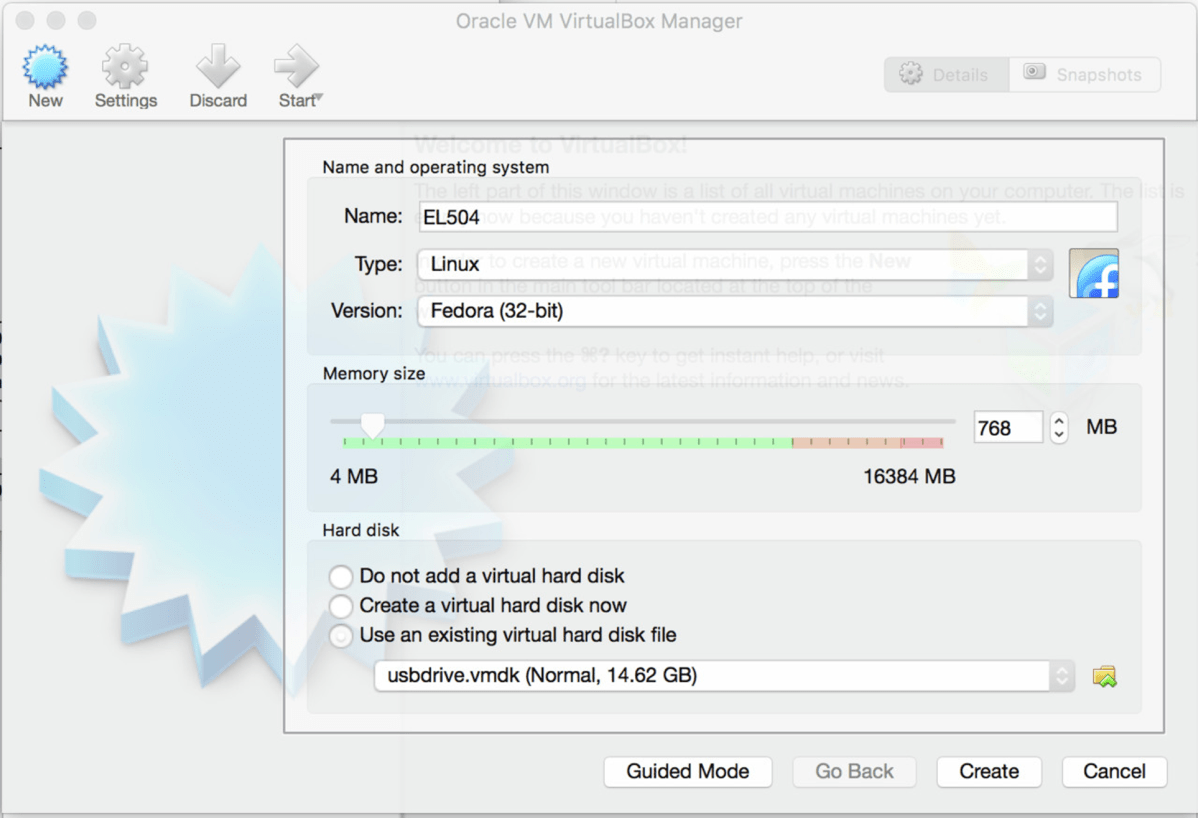Click the 16384 MB maximum label

point(909,477)
